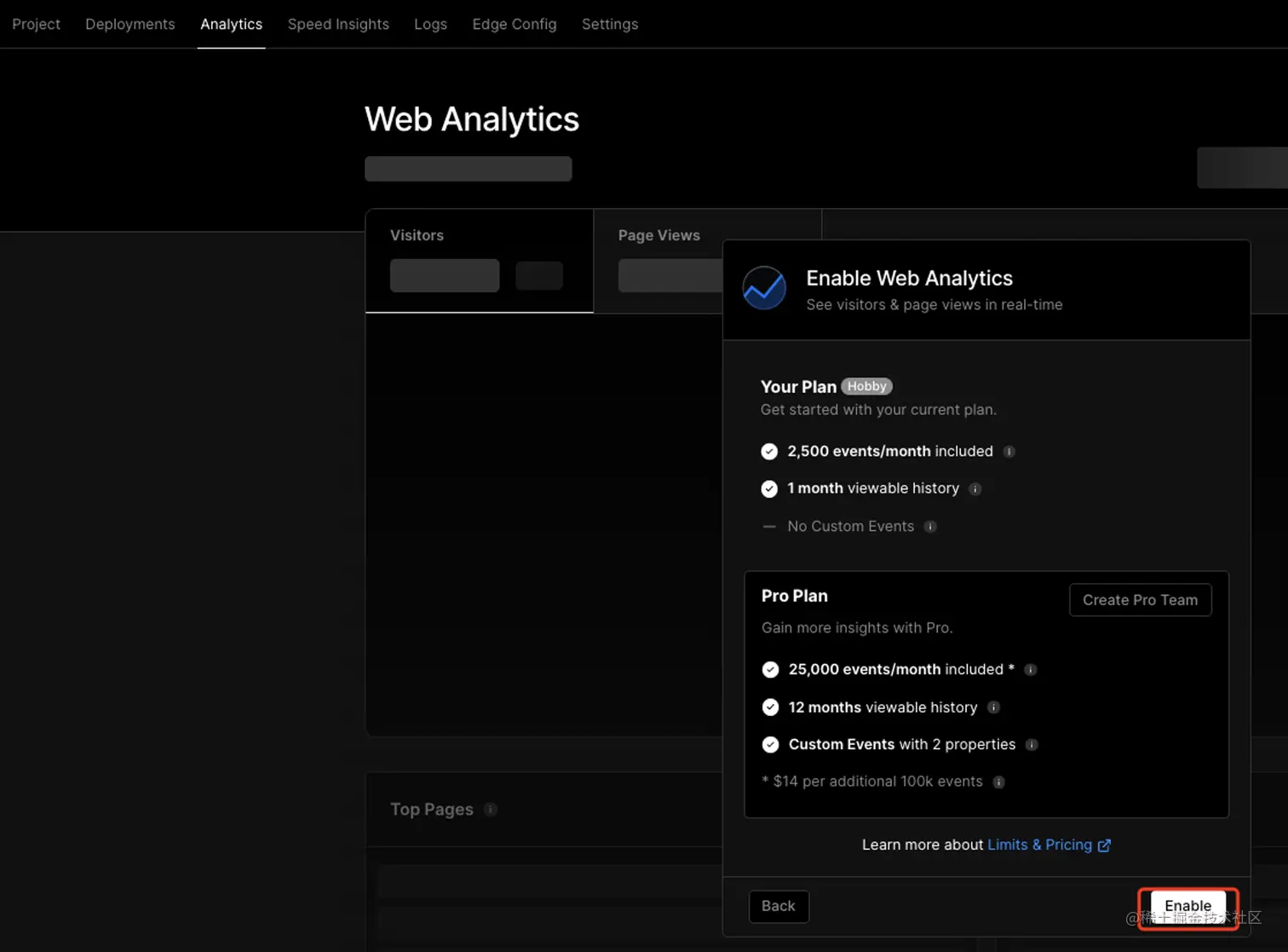
Task: Click the Web Analytics chart logo icon
Action: [764, 288]
